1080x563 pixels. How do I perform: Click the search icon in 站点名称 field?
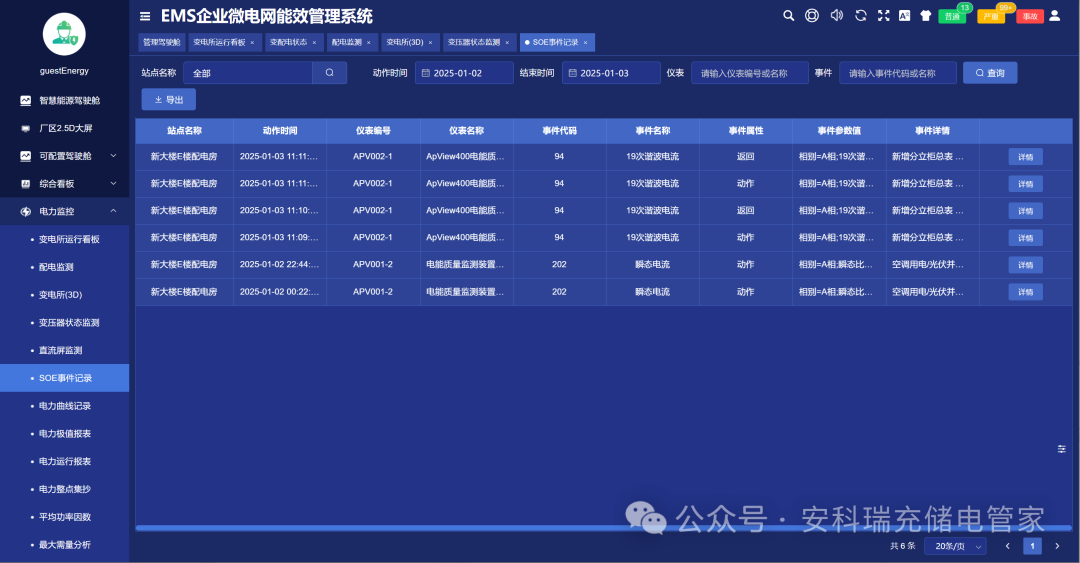[x=329, y=72]
